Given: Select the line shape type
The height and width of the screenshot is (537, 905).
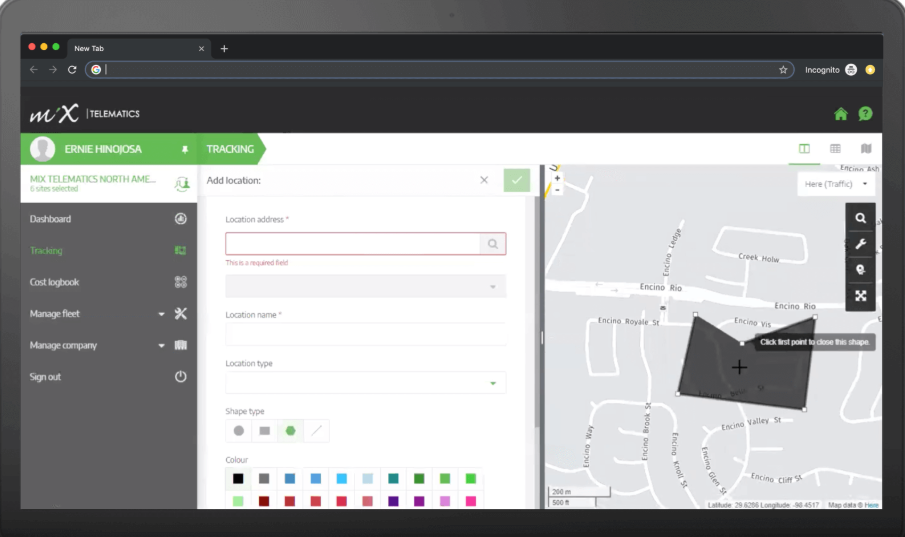Looking at the screenshot, I should pos(316,431).
